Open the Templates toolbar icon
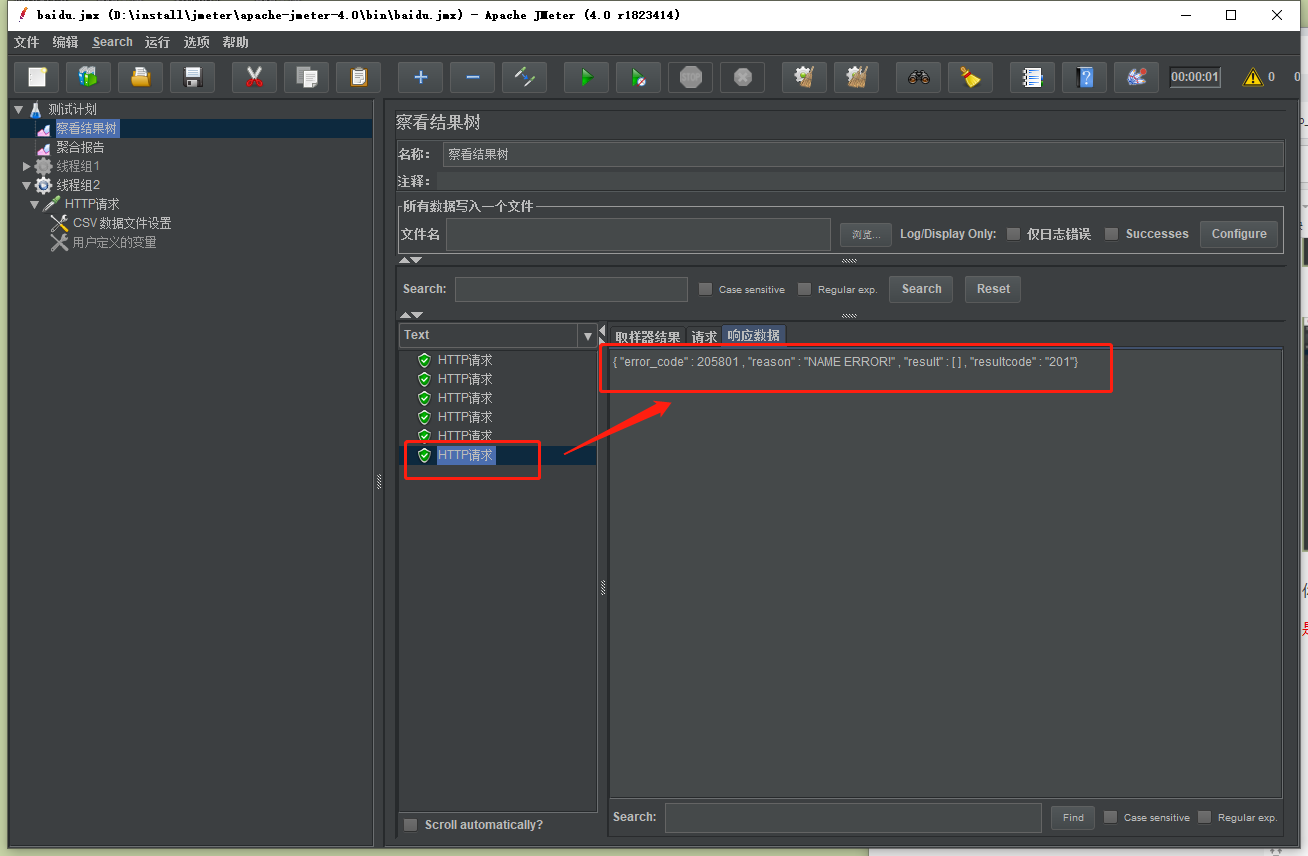1308x856 pixels. pos(89,77)
